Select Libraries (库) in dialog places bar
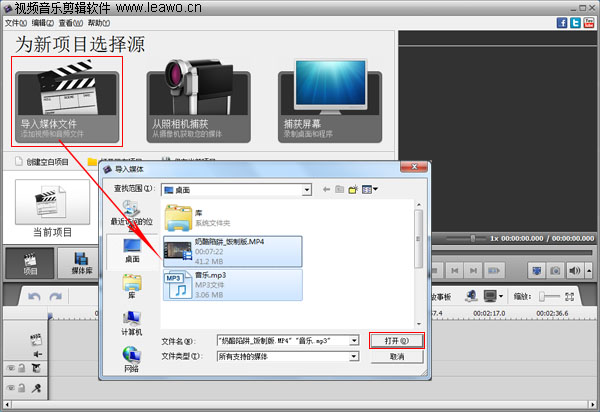This screenshot has width=600, height=412. [x=132, y=286]
